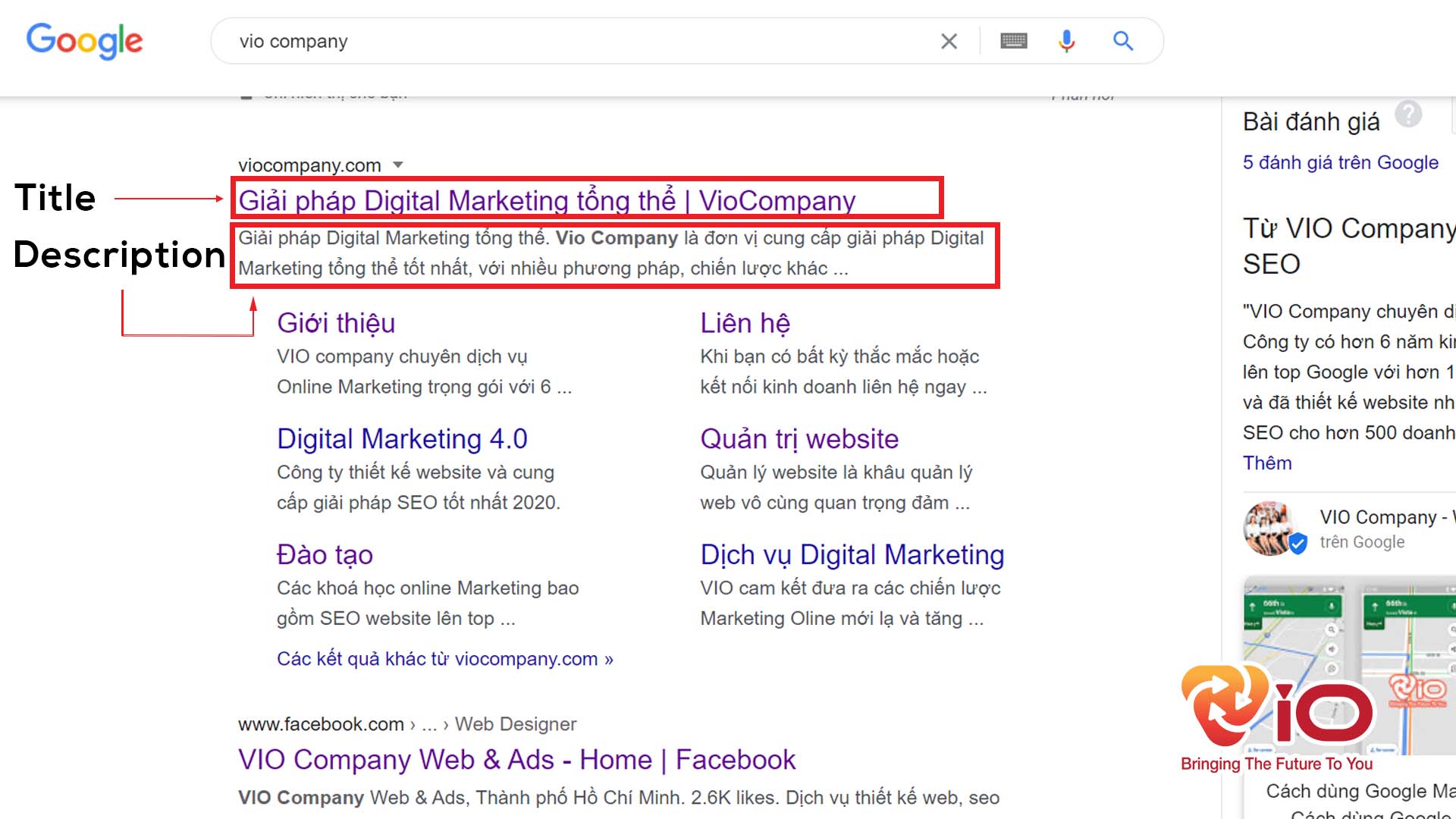Click the 'Bài đánh giá' heading

click(1311, 121)
